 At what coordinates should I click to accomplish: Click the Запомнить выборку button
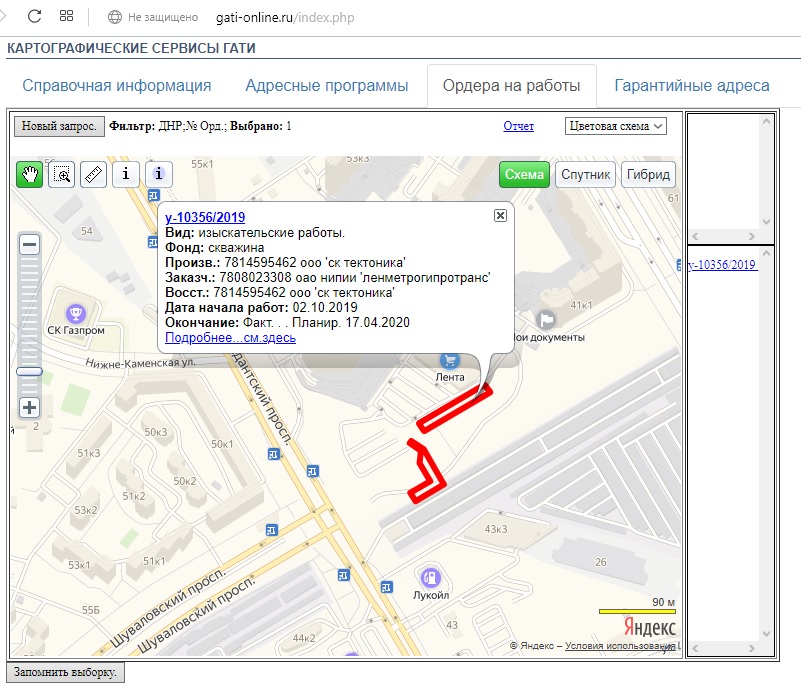coord(66,672)
